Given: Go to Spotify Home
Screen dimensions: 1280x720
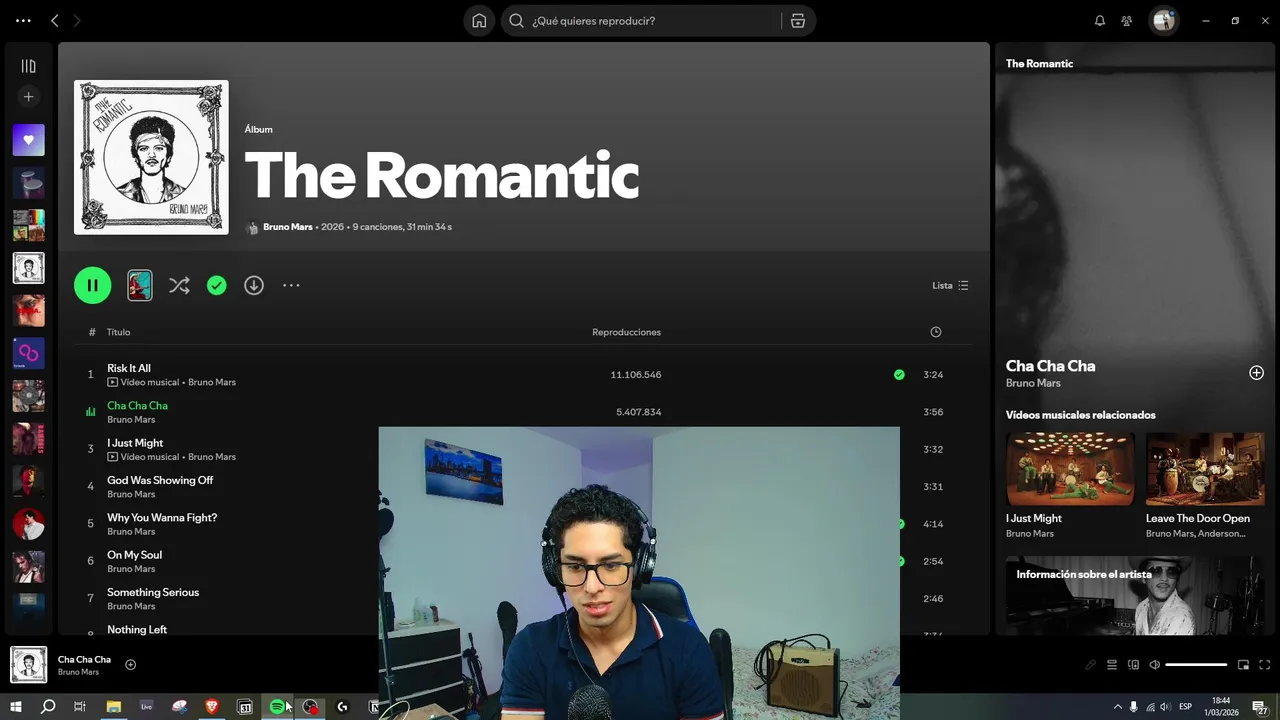Looking at the screenshot, I should pyautogui.click(x=479, y=20).
